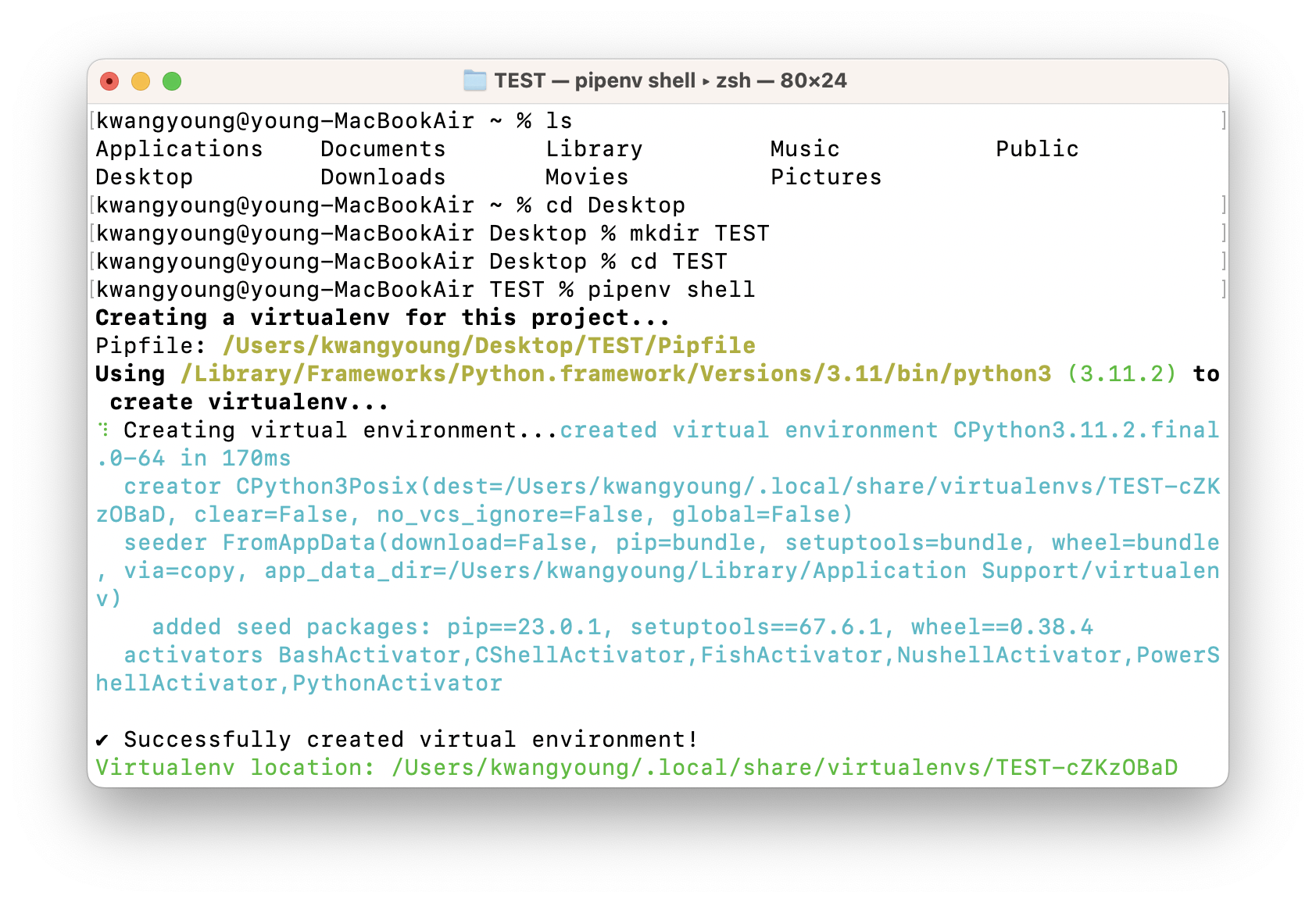Click the green checkmark before 'Successfully created'

click(102, 739)
